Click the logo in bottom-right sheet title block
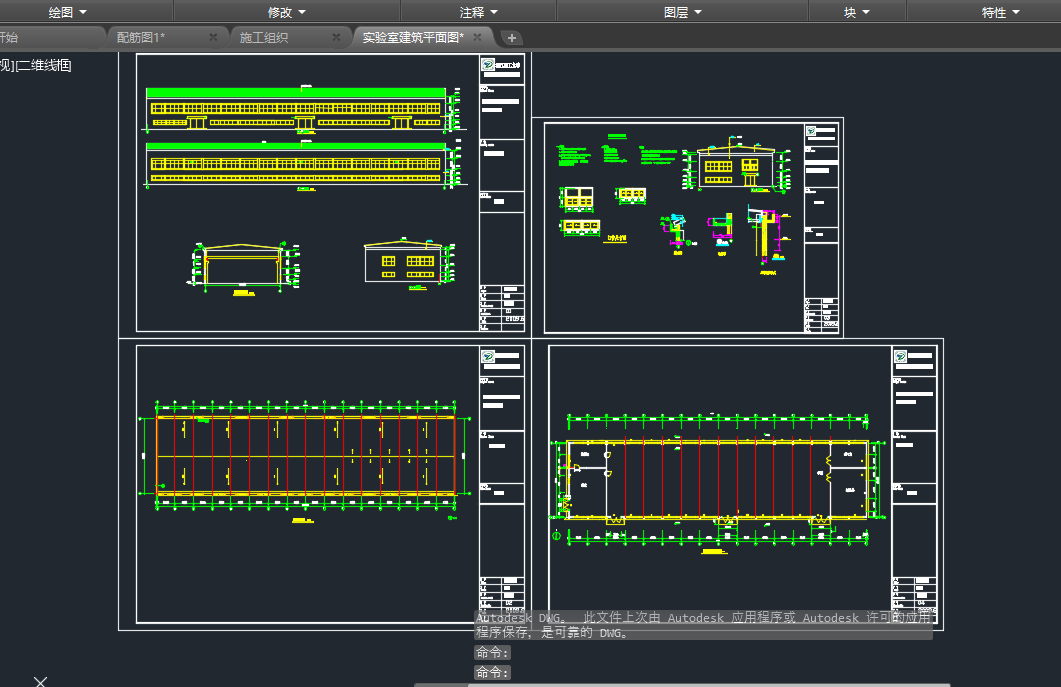 pos(901,356)
